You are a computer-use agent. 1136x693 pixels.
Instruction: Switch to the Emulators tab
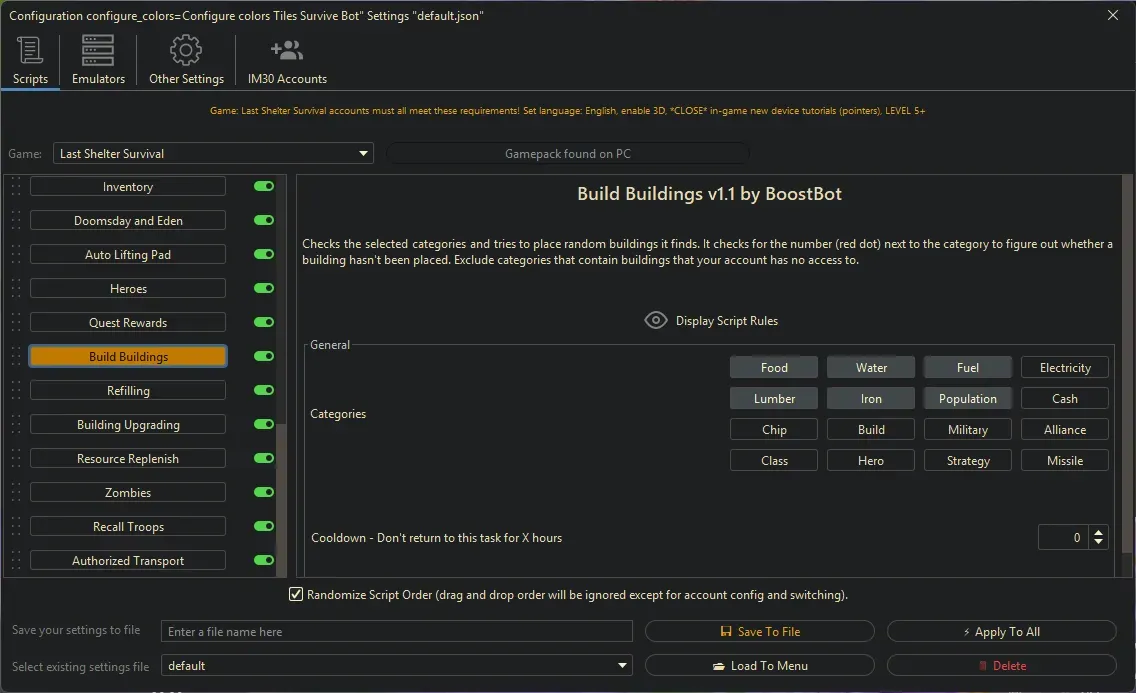tap(98, 60)
